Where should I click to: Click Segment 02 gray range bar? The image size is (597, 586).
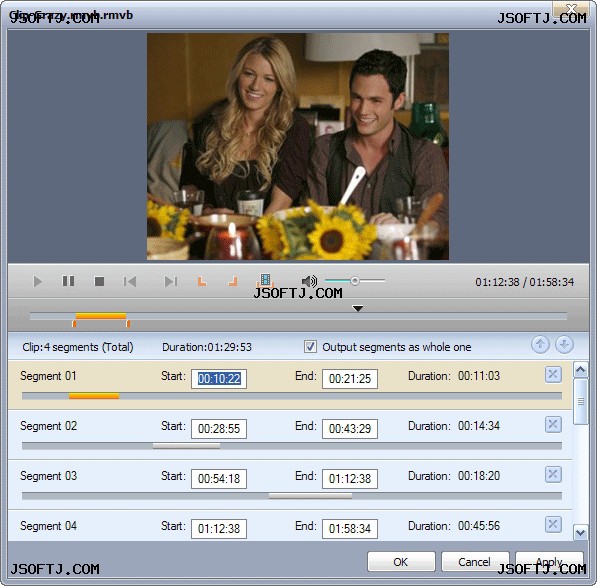[186, 446]
